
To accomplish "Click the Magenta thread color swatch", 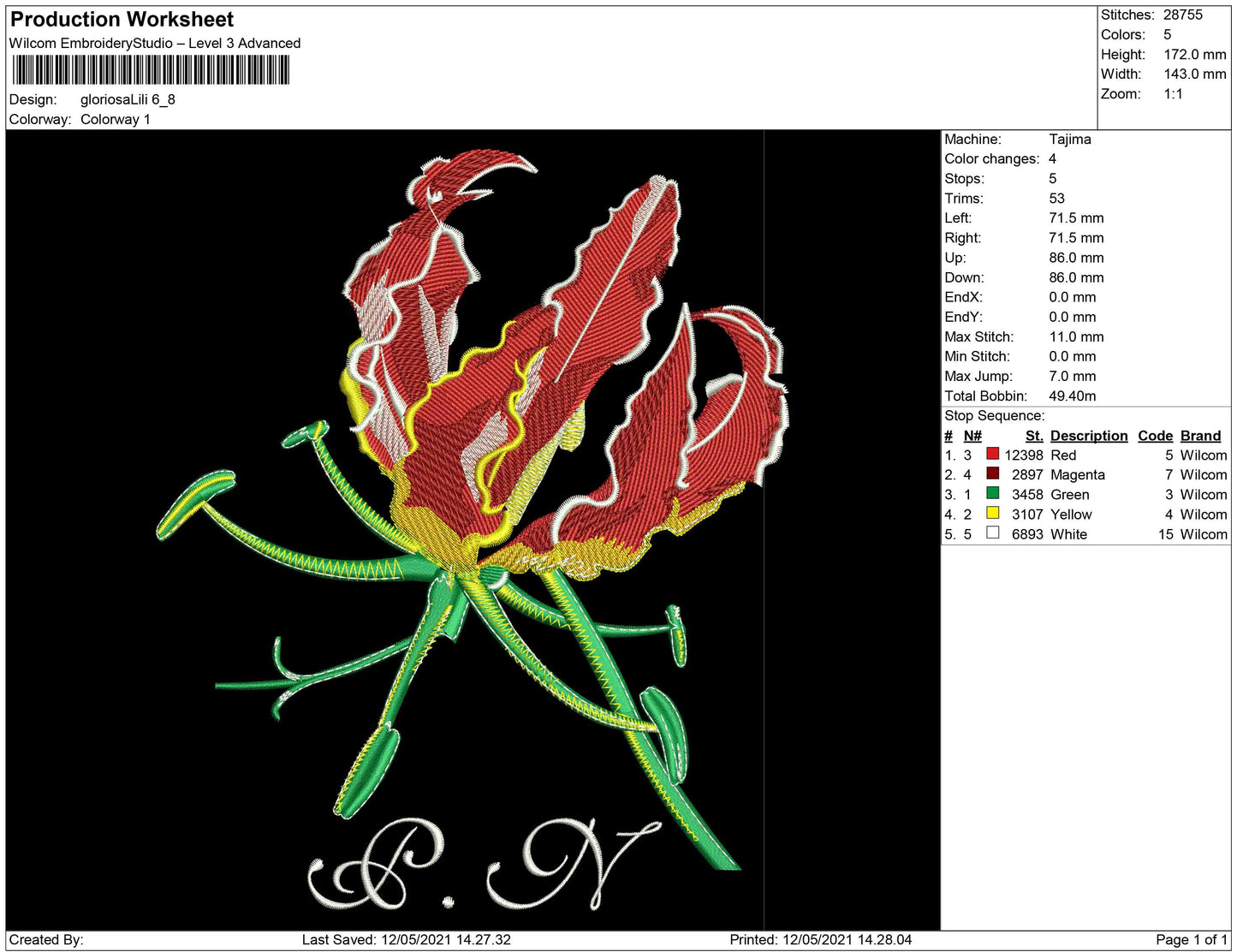I will (x=994, y=474).
